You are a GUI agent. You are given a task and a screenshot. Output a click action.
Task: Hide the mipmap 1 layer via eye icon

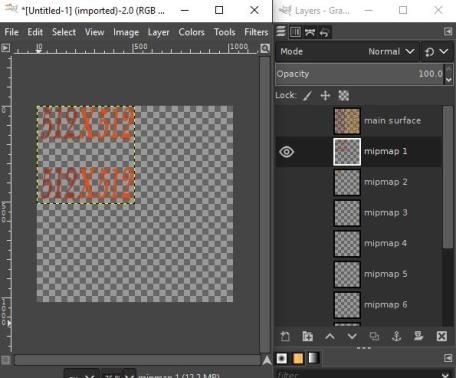pyautogui.click(x=286, y=152)
